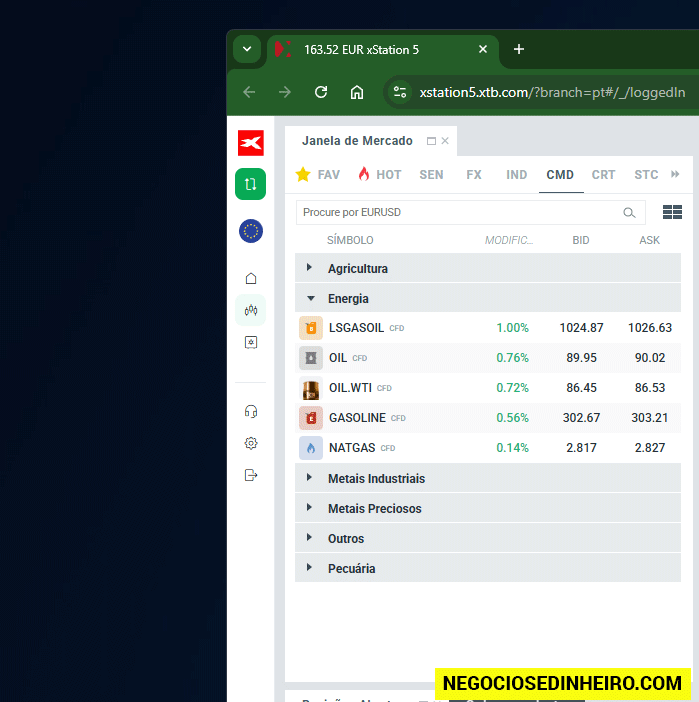Click the red XTB logo icon
The width and height of the screenshot is (699, 702).
coord(251,143)
